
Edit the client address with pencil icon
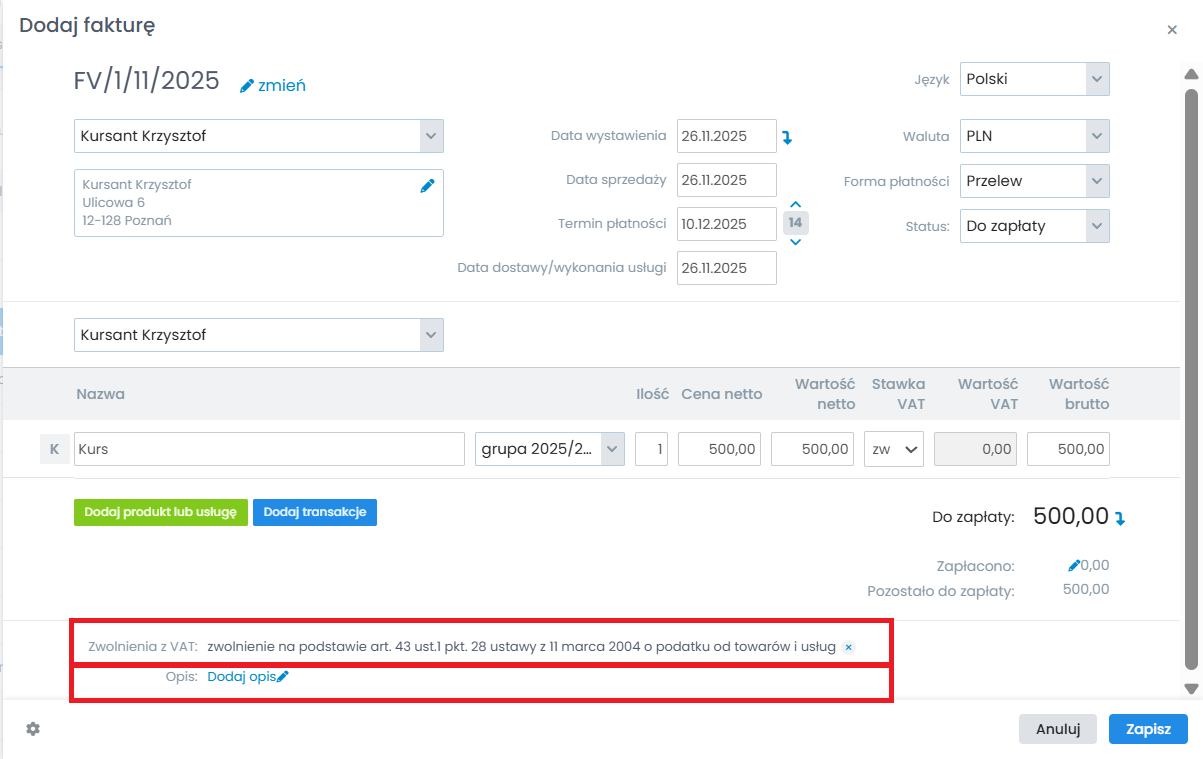tap(427, 185)
